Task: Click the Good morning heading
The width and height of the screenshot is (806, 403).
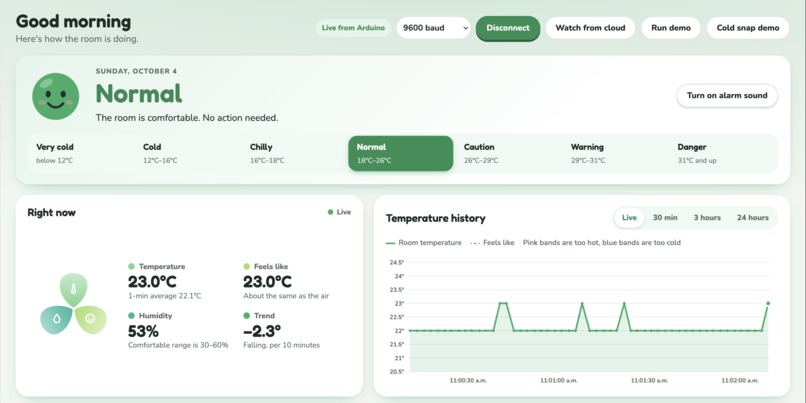Action: [x=74, y=22]
